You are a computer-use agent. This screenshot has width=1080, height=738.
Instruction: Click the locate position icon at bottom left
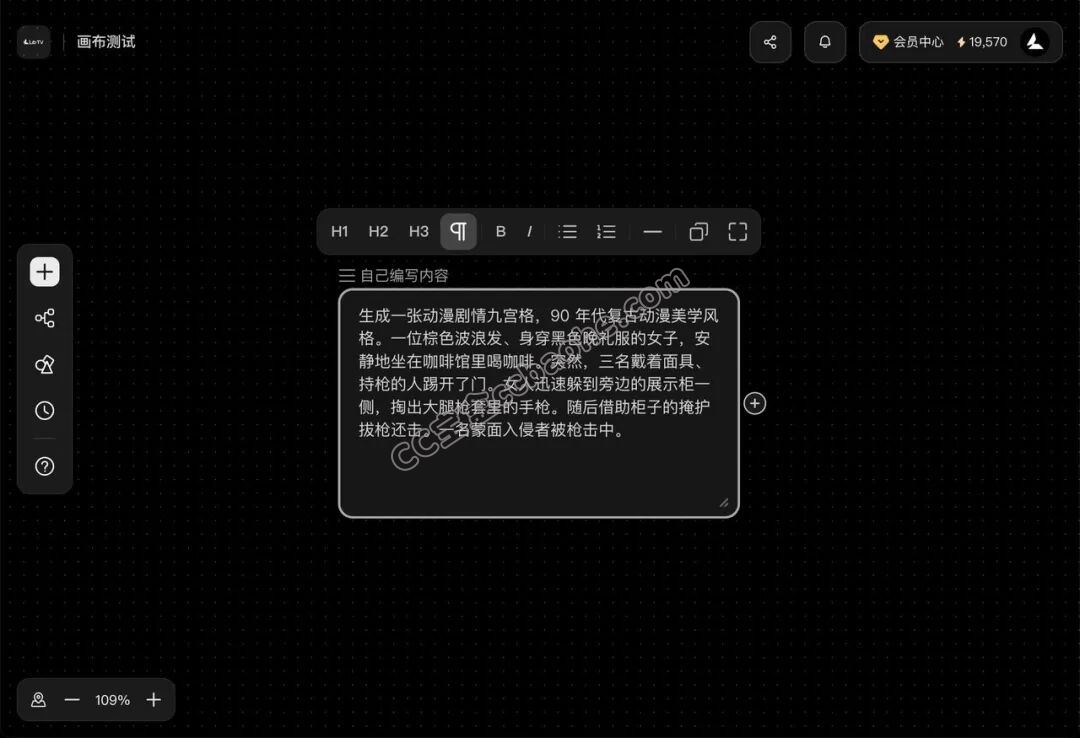point(39,700)
